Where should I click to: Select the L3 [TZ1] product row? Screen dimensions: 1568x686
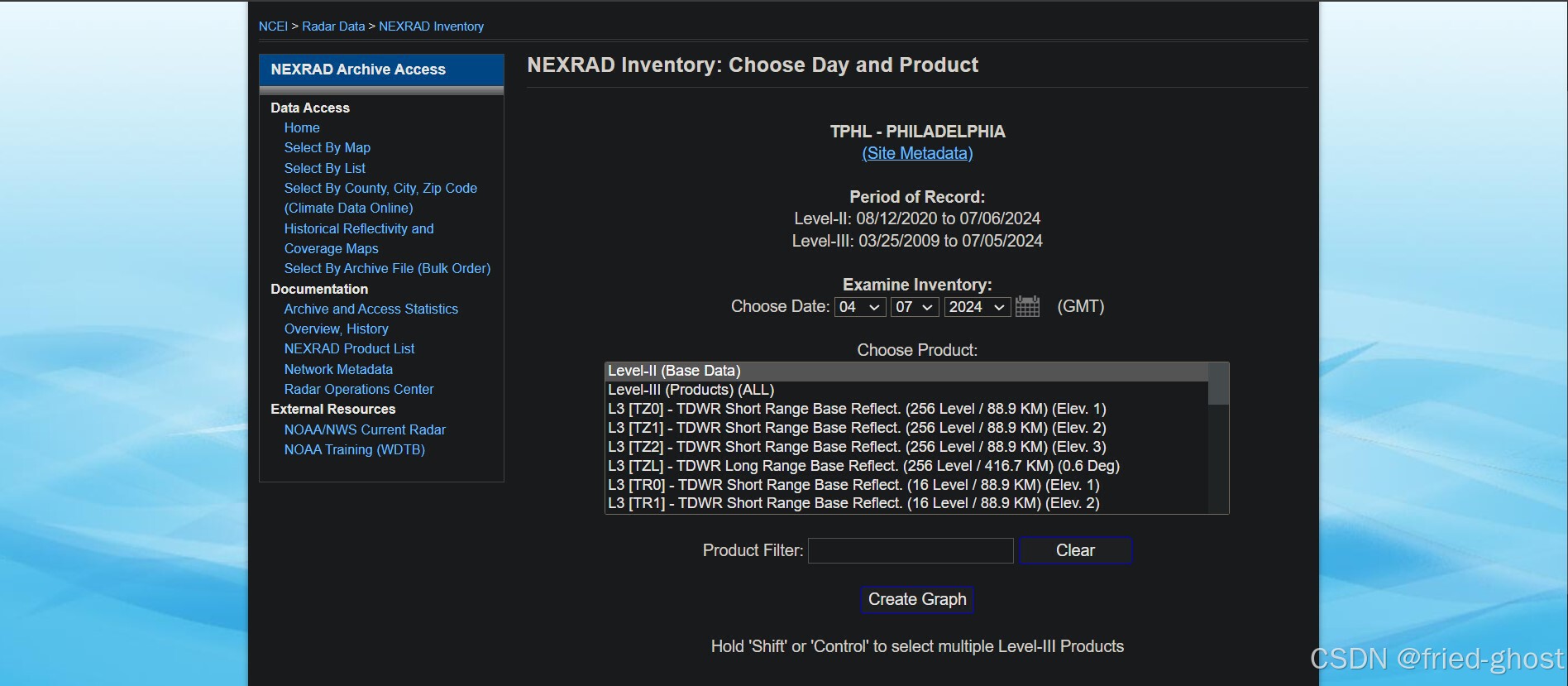(x=906, y=428)
